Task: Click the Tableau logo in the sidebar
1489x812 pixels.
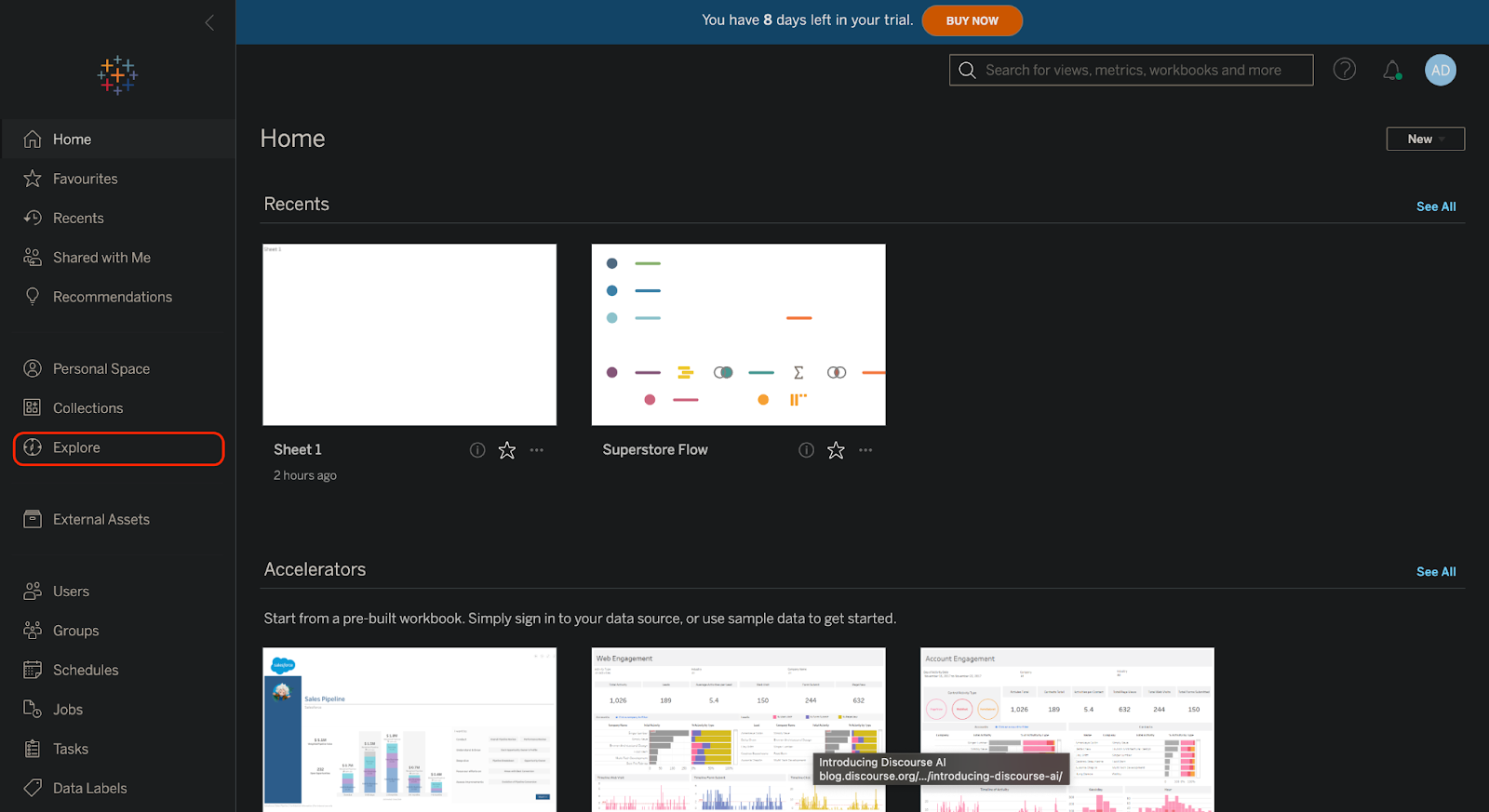Action: (x=117, y=75)
